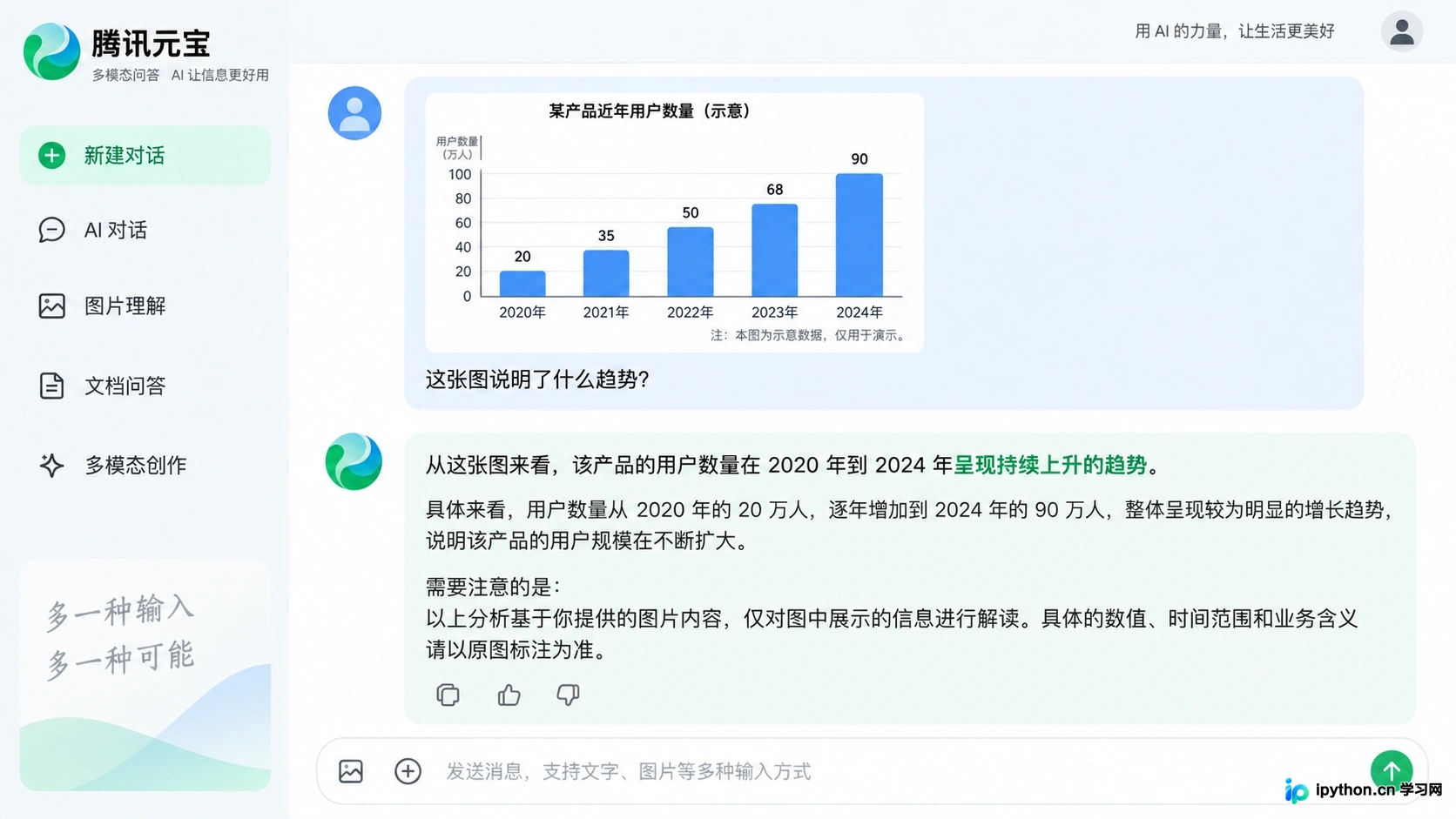Dislike the answer with the thumbs-down icon
This screenshot has height=819, width=1456.
click(x=568, y=695)
